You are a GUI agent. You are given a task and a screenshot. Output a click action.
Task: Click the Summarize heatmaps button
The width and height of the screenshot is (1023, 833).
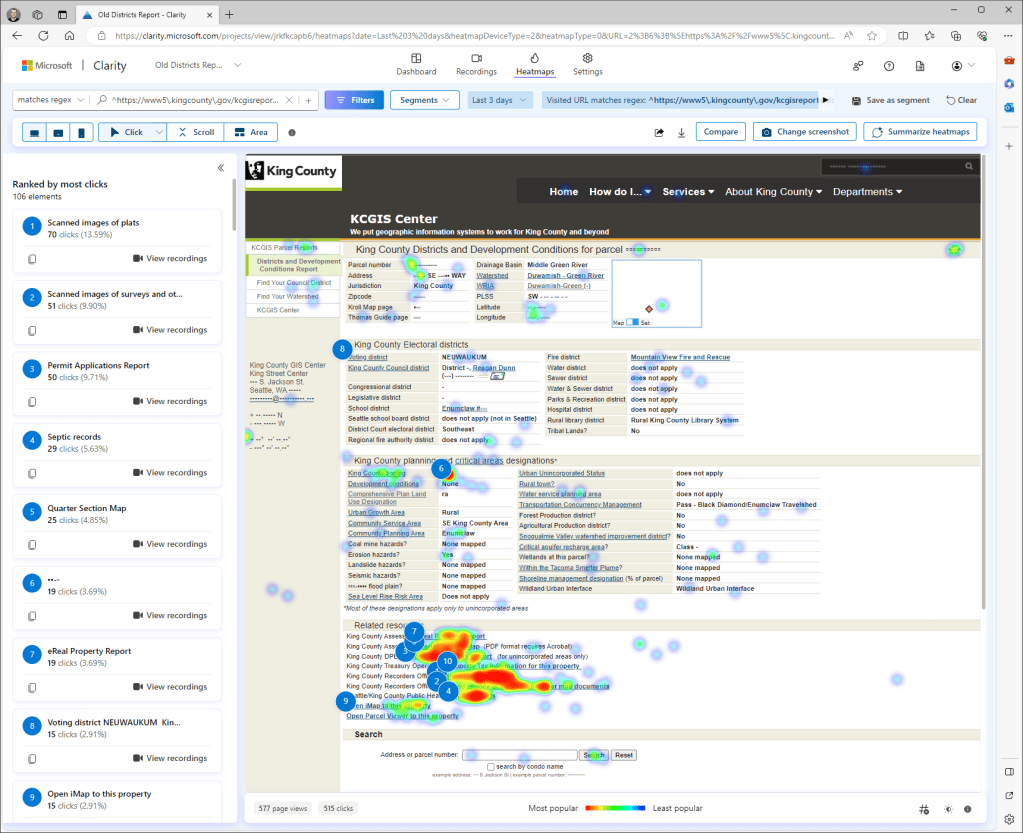[919, 132]
